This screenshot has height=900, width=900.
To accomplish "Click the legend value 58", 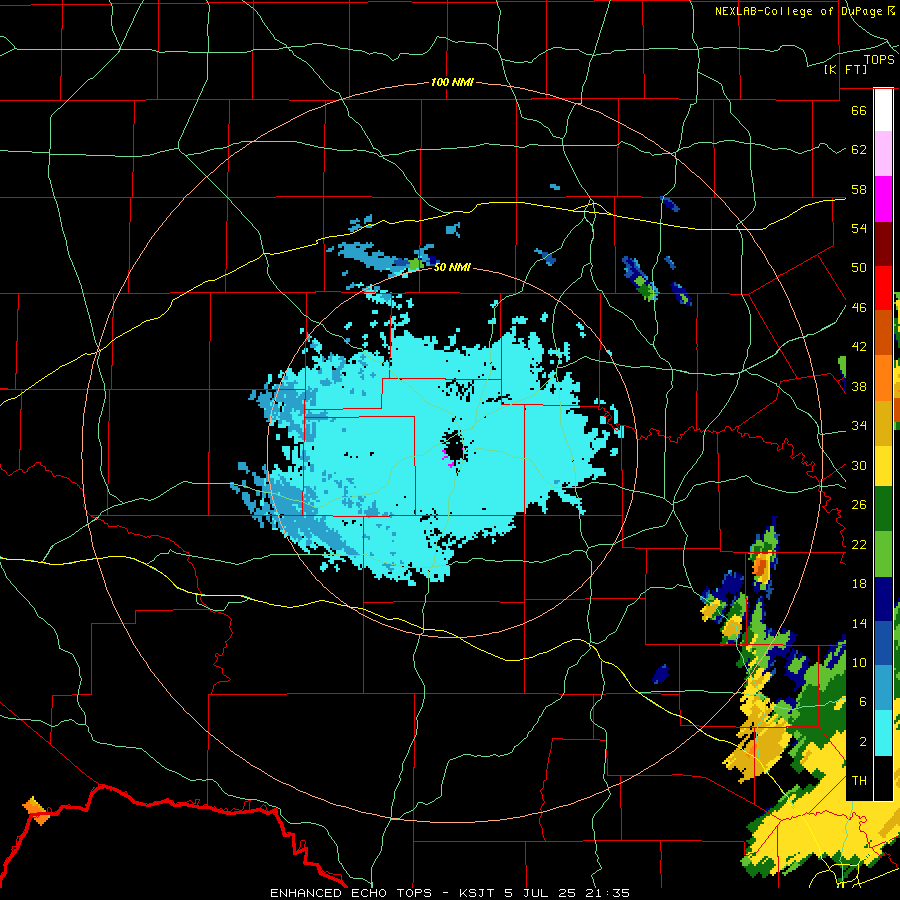I will click(859, 189).
